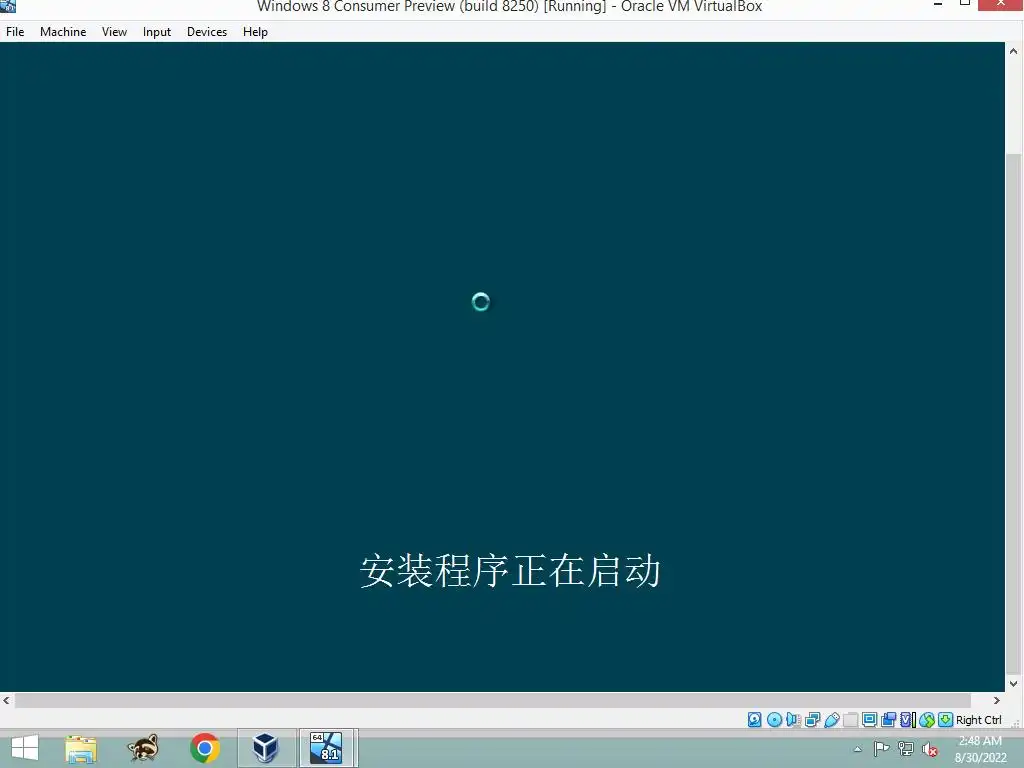Click the virtualization CPU status icon
Image resolution: width=1024 pixels, height=768 pixels.
(x=908, y=720)
